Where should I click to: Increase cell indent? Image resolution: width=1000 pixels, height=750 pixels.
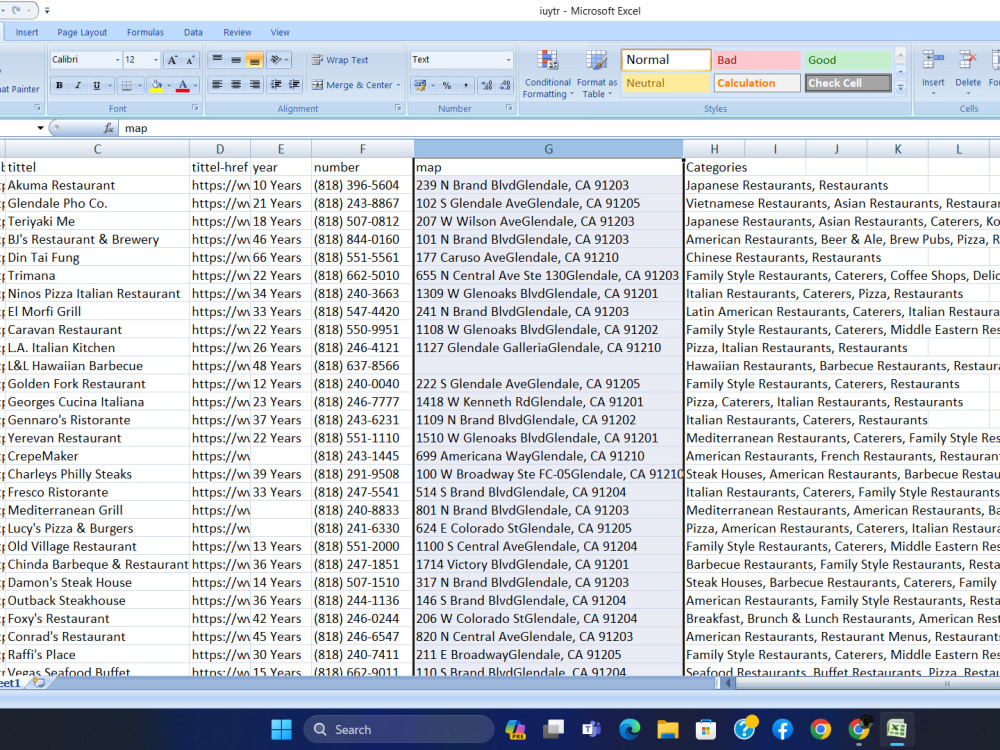(294, 84)
